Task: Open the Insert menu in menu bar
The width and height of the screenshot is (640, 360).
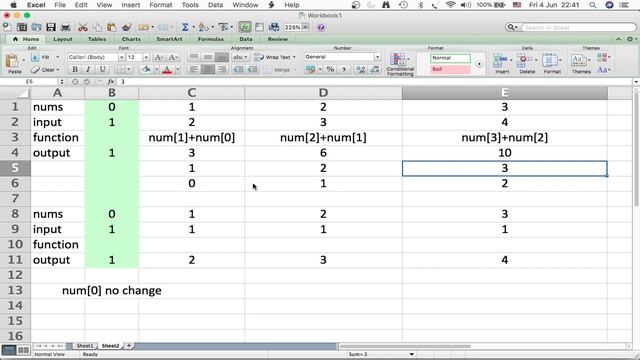Action: coord(131,5)
